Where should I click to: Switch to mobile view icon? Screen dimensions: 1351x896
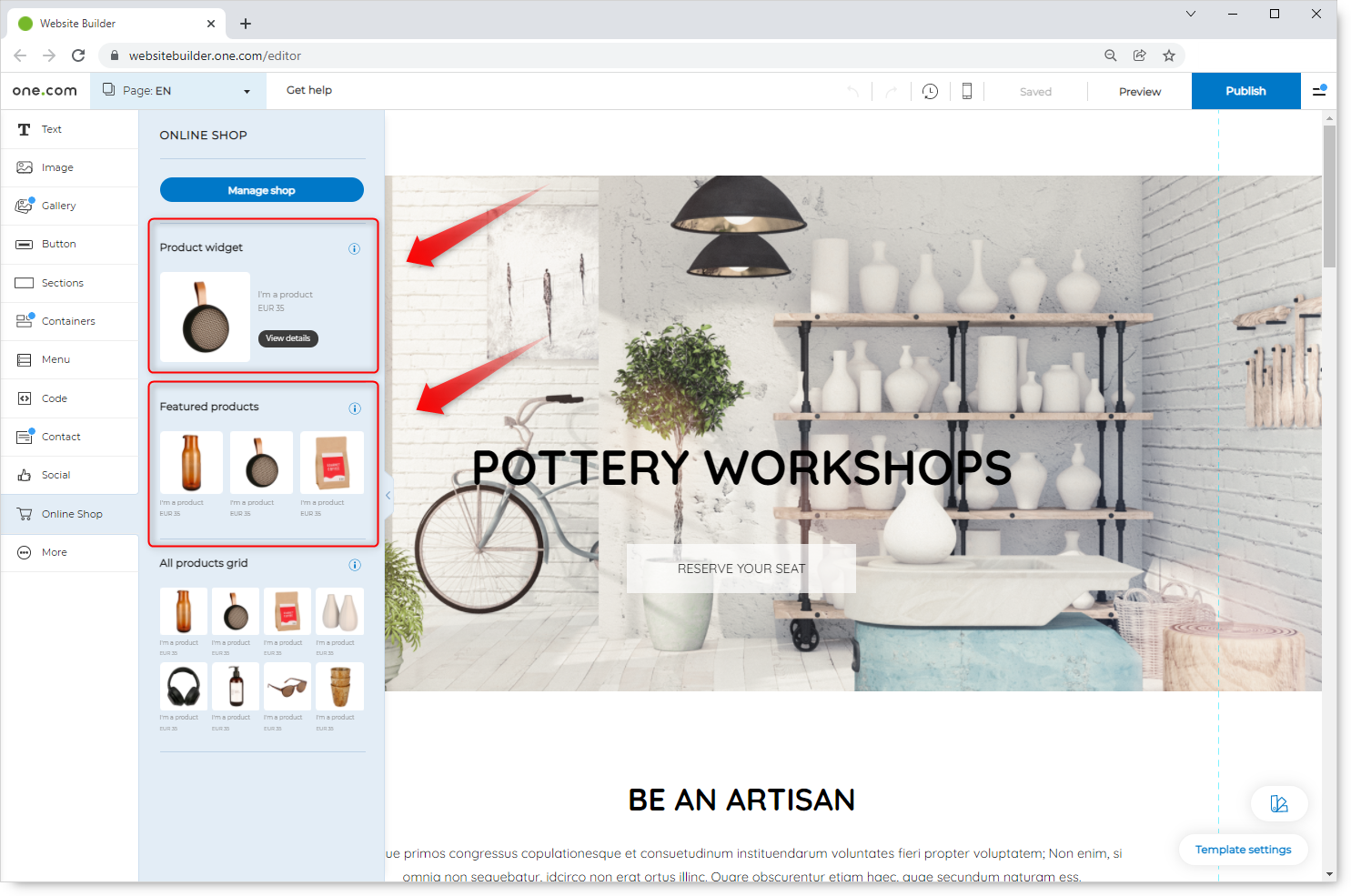point(967,91)
